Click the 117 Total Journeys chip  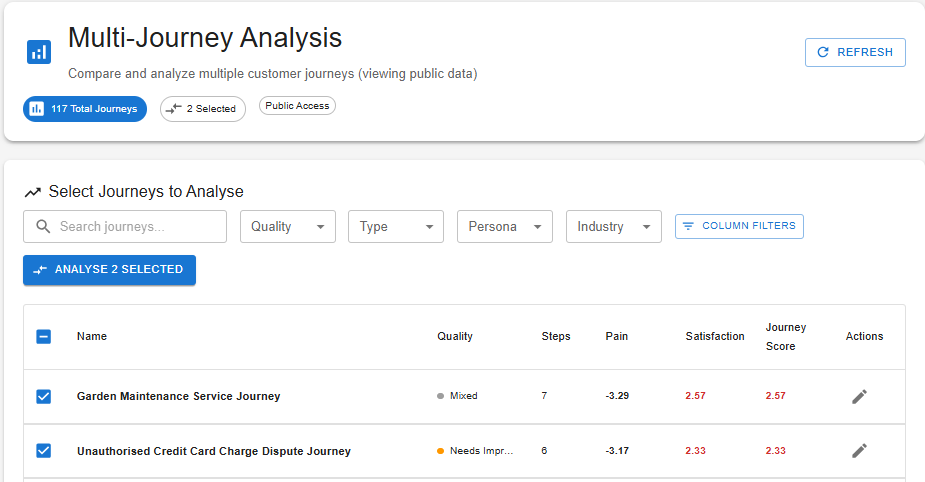85,109
